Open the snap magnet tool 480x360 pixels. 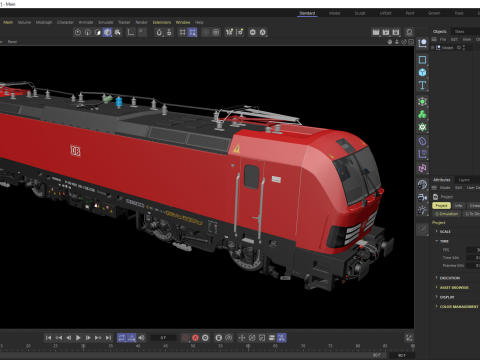pos(159,32)
